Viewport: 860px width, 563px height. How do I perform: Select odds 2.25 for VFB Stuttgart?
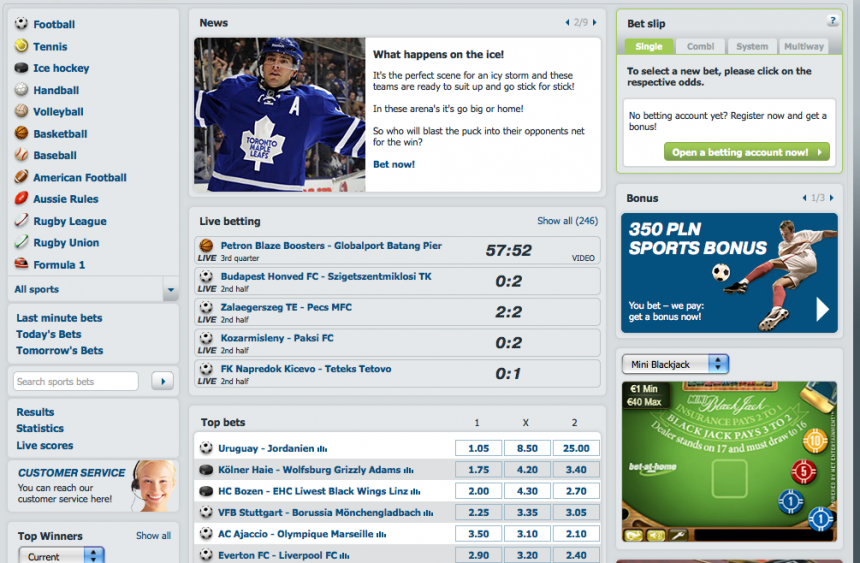pyautogui.click(x=478, y=513)
